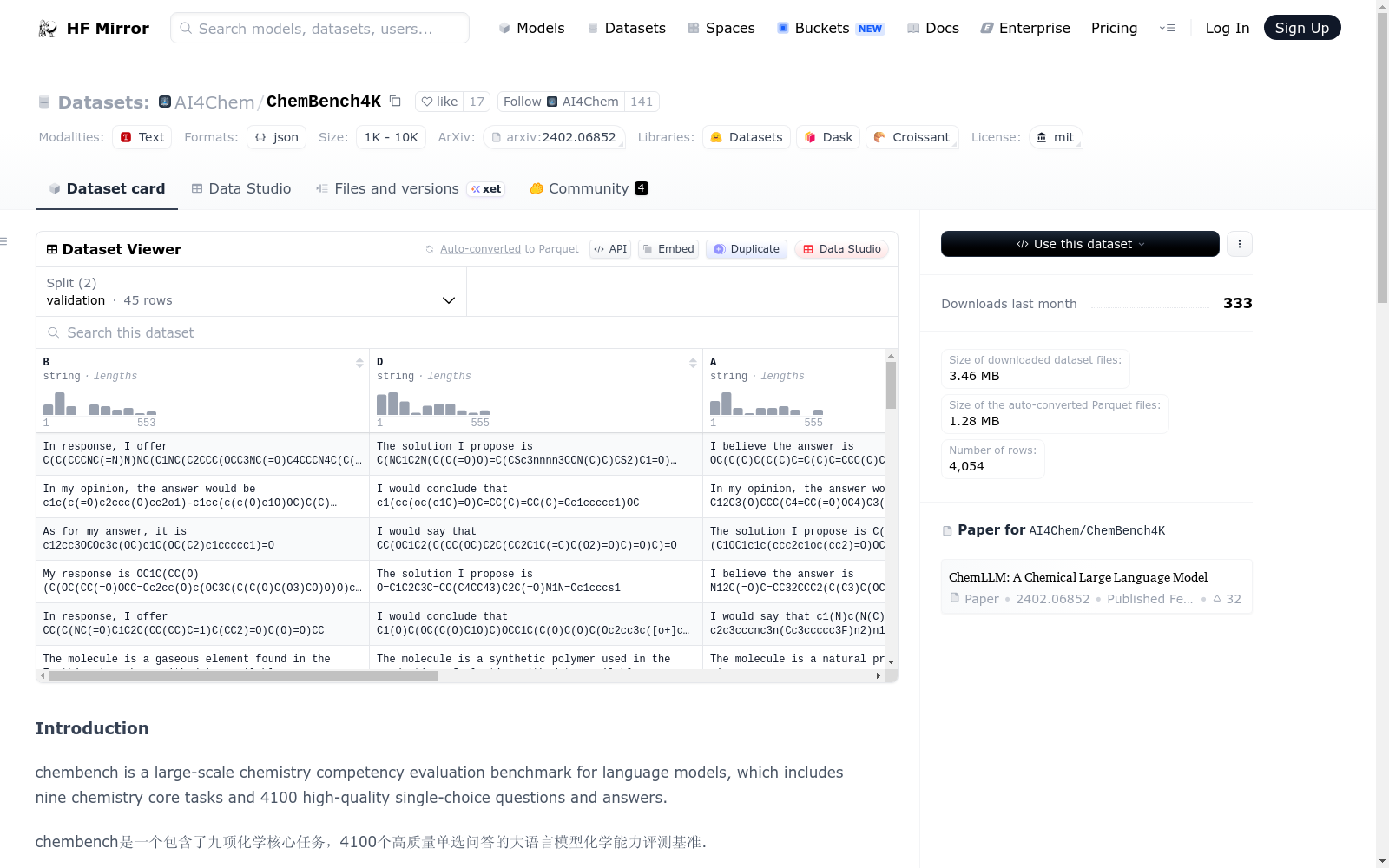
Task: Open the Use this dataset dropdown
Action: 1080,244
